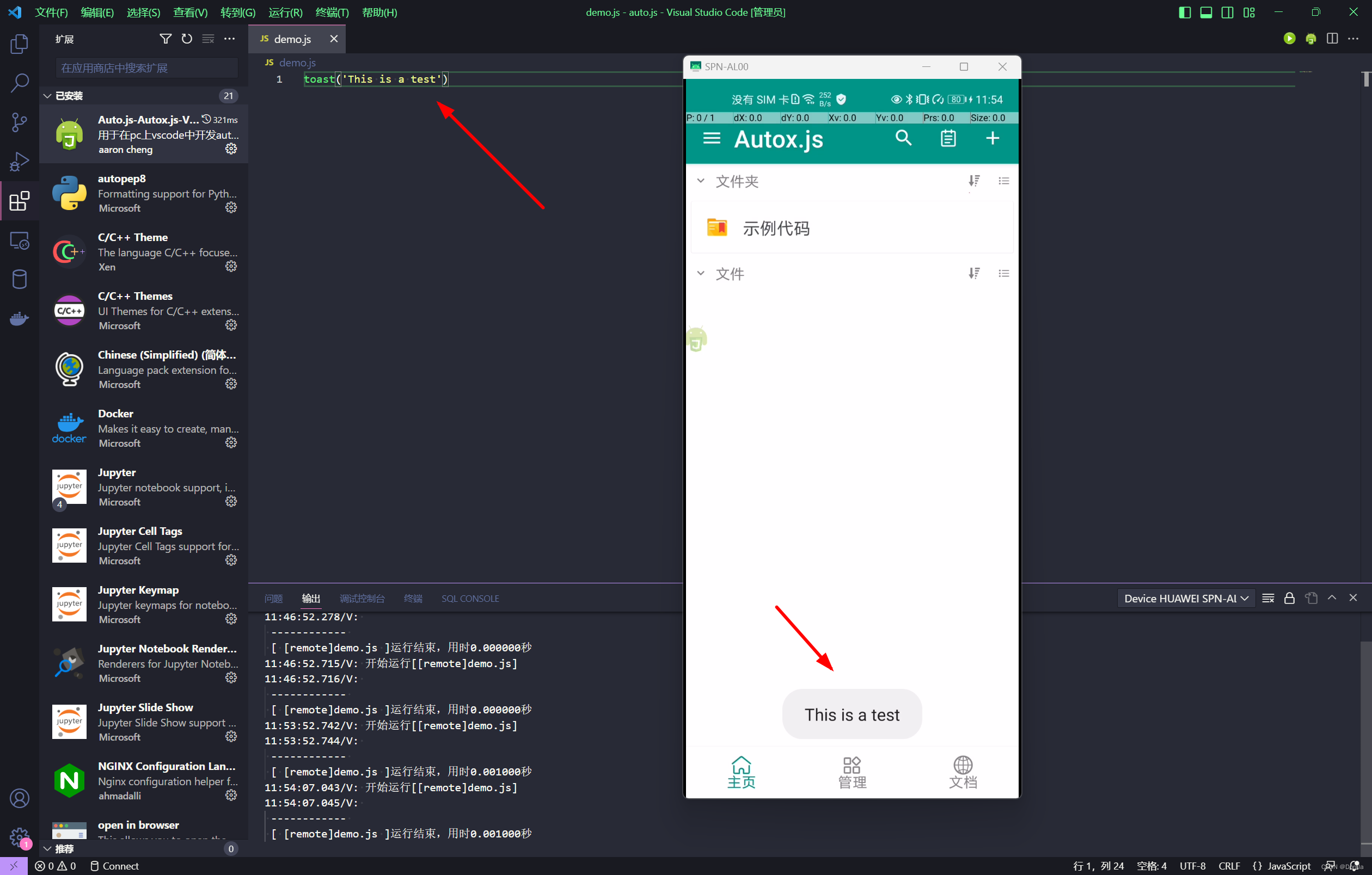The width and height of the screenshot is (1372, 875).
Task: Switch to the 调试控制台 tab
Action: click(x=362, y=599)
